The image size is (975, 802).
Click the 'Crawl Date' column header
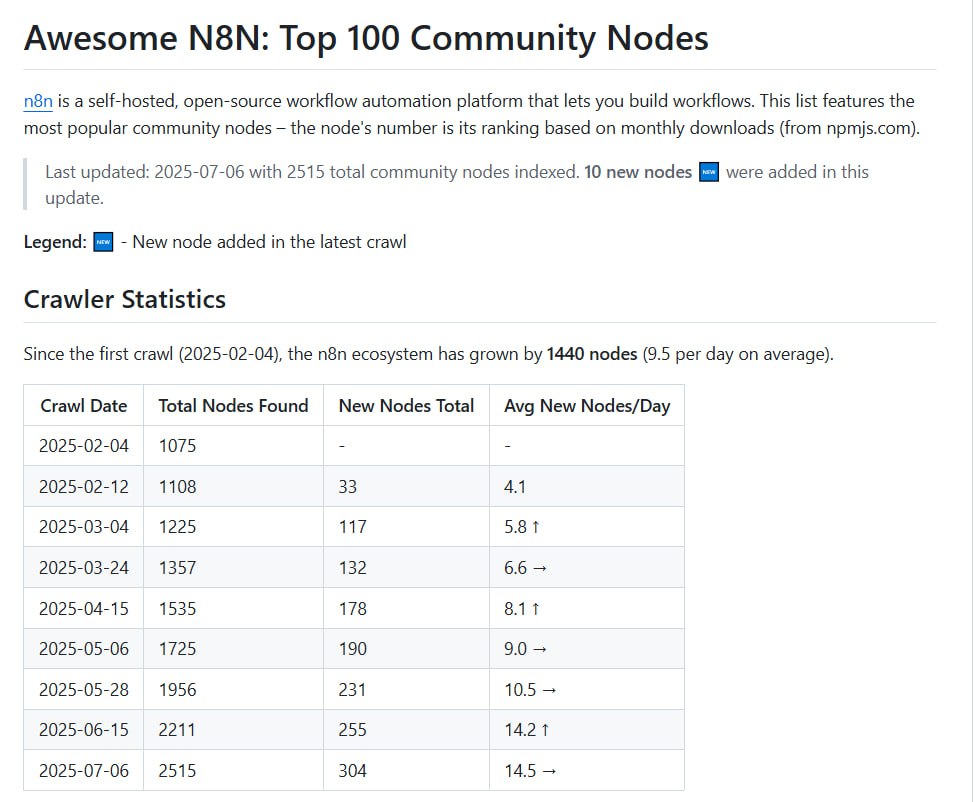tap(83, 405)
